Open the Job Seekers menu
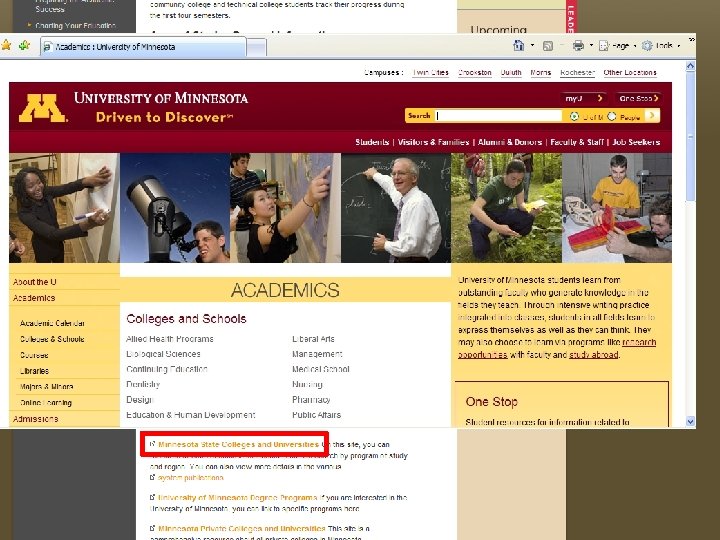 point(636,142)
